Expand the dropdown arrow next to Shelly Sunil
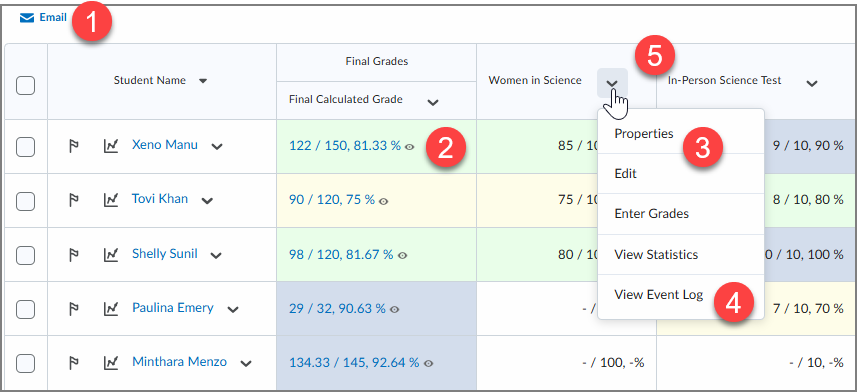 pyautogui.click(x=216, y=255)
